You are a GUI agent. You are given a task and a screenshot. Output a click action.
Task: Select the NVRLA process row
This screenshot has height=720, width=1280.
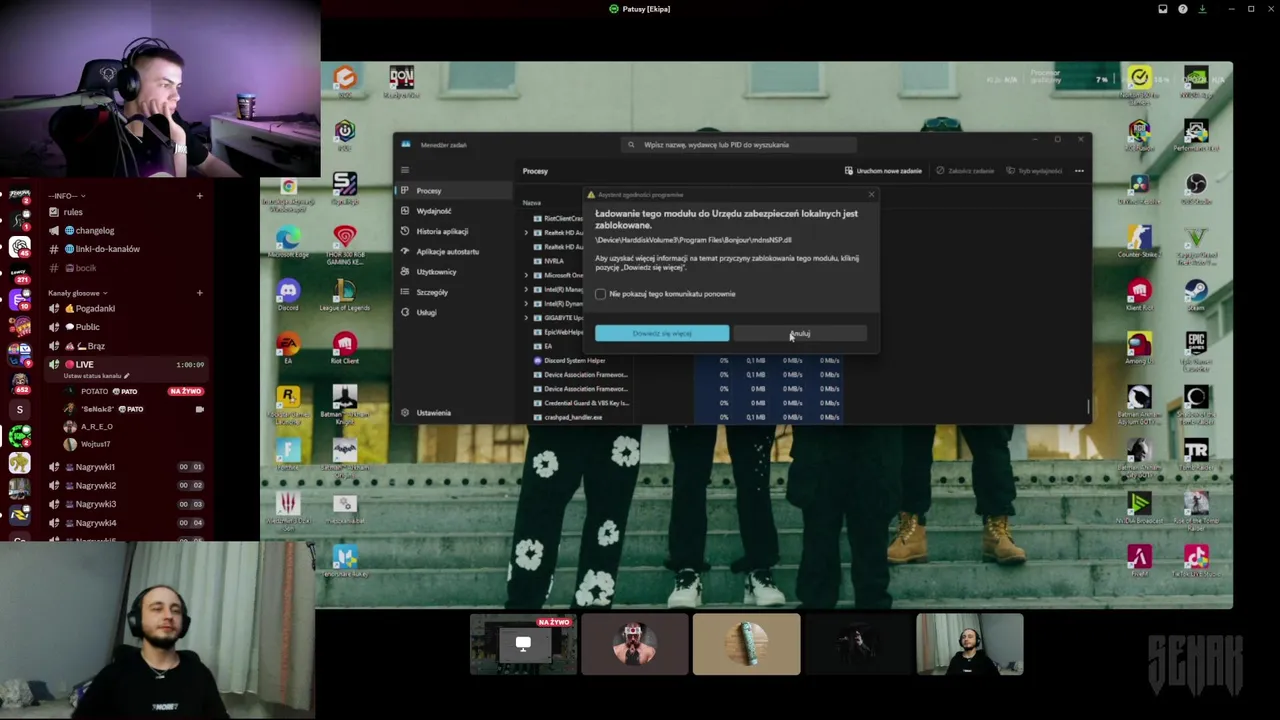pos(553,261)
